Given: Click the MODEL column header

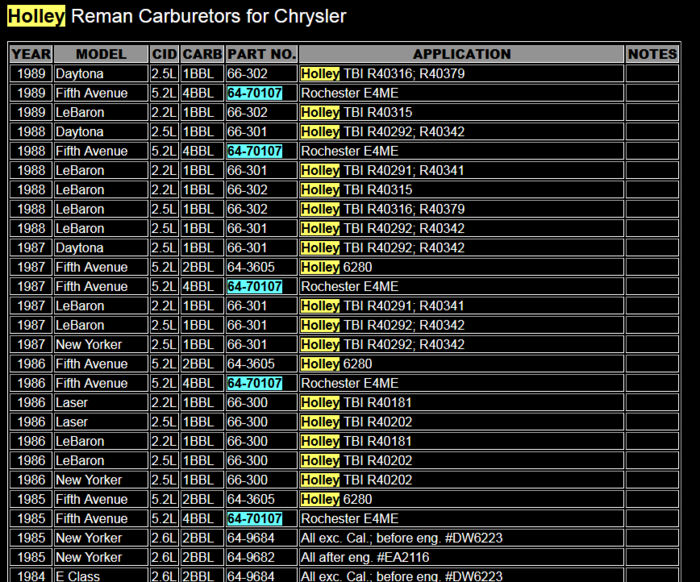Looking at the screenshot, I should tap(101, 54).
